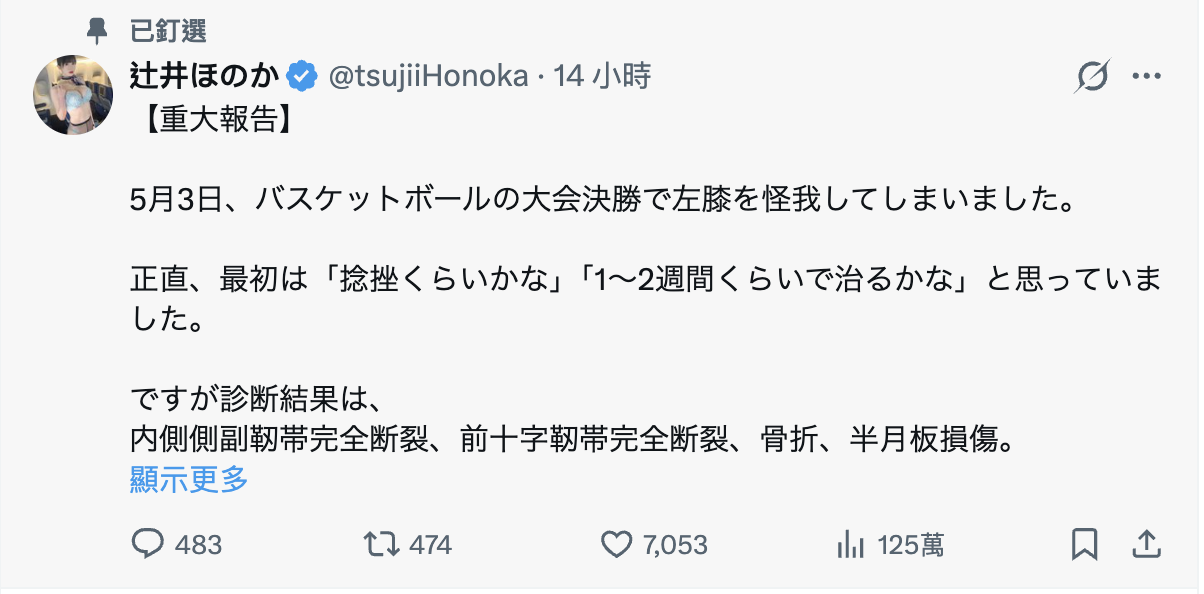This screenshot has width=1204, height=594.
Task: Open the three-dot more options menu
Action: pos(1146,76)
